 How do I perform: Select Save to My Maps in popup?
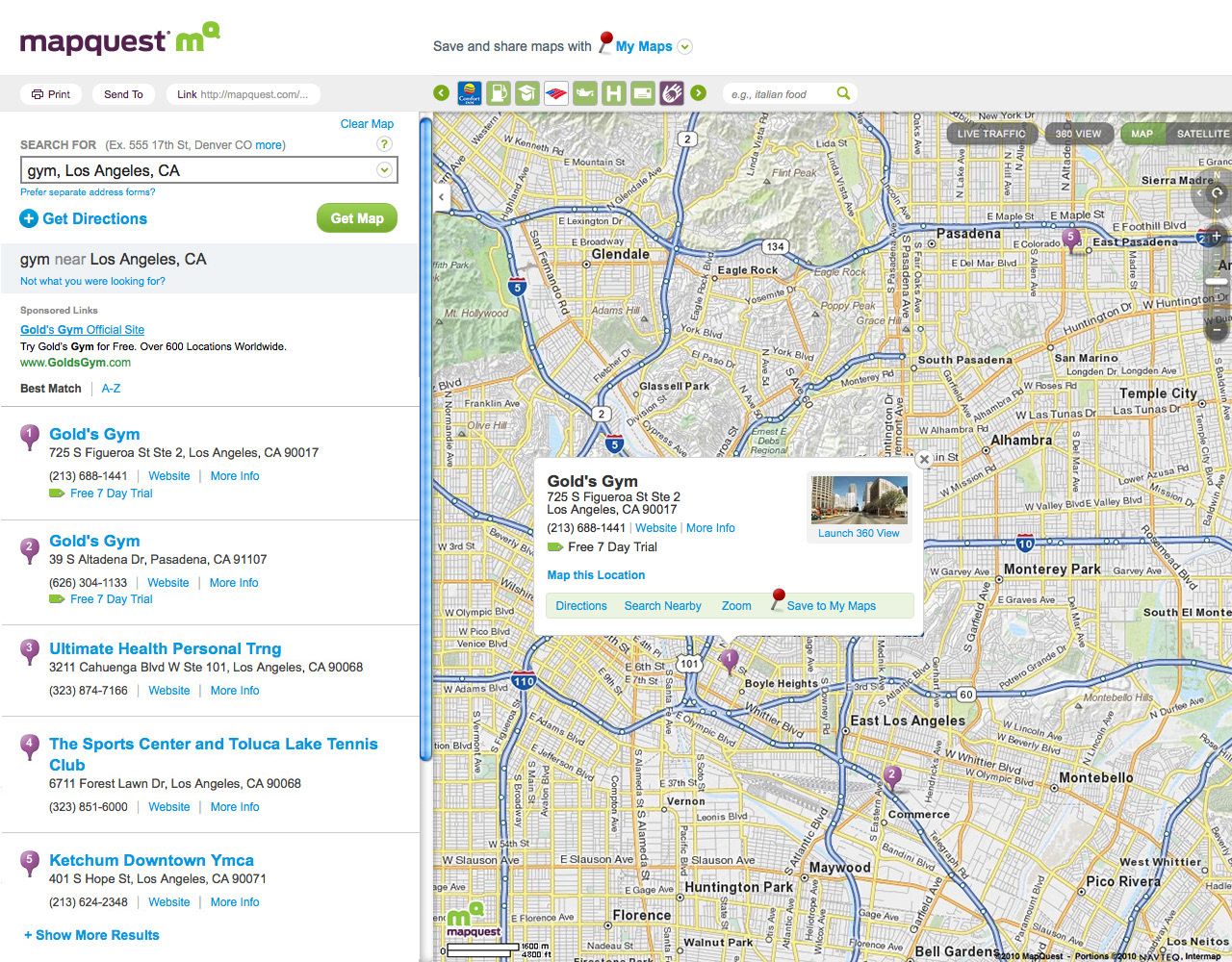pos(831,606)
